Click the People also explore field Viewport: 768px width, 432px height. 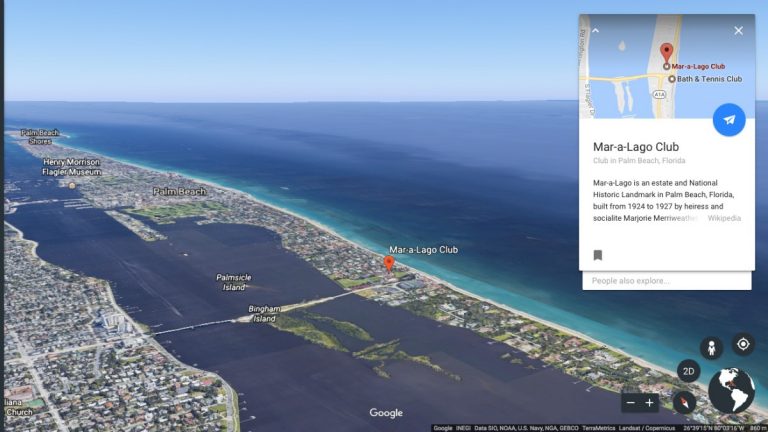coord(667,281)
